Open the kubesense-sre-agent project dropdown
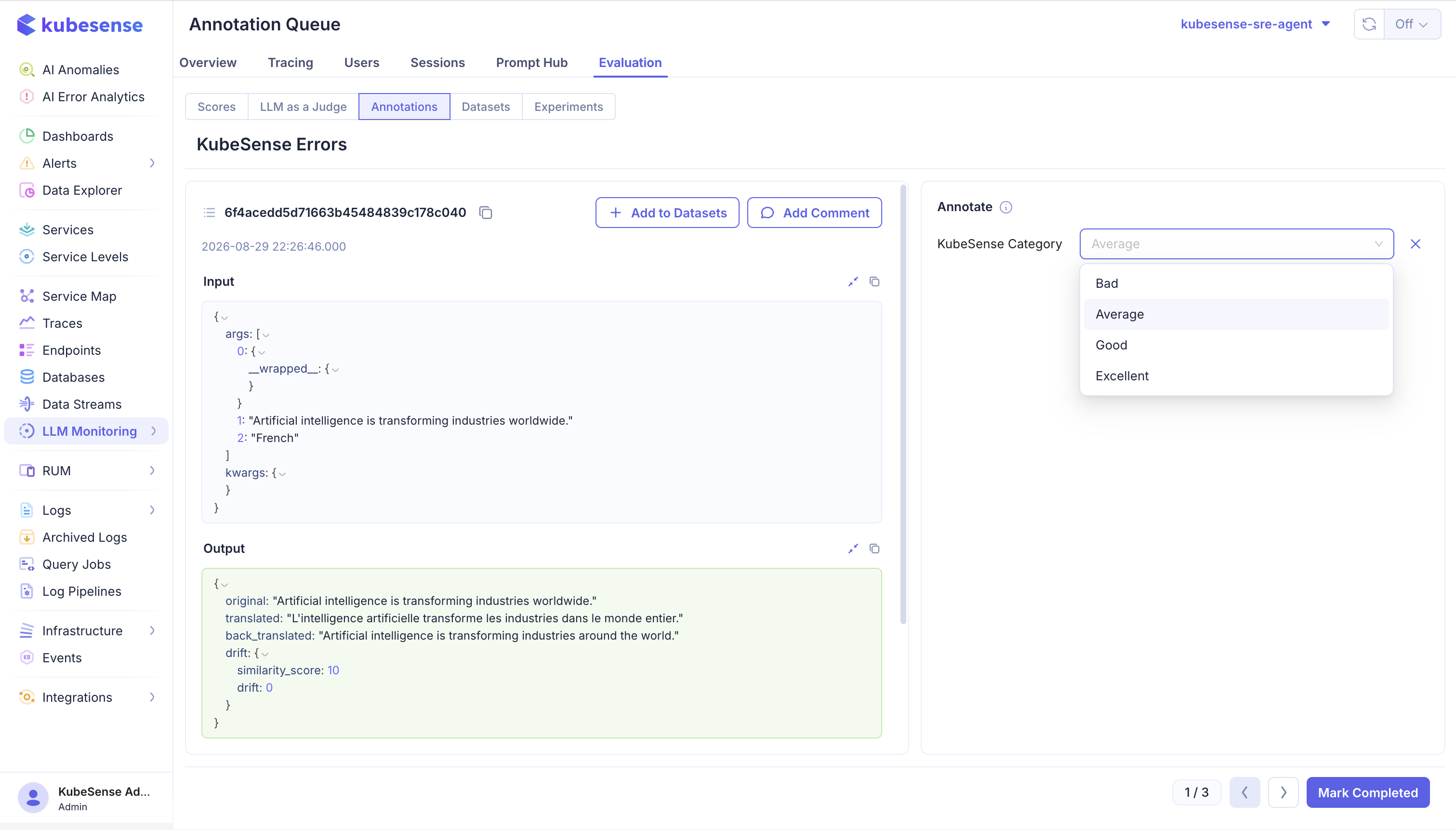 pyautogui.click(x=1255, y=24)
